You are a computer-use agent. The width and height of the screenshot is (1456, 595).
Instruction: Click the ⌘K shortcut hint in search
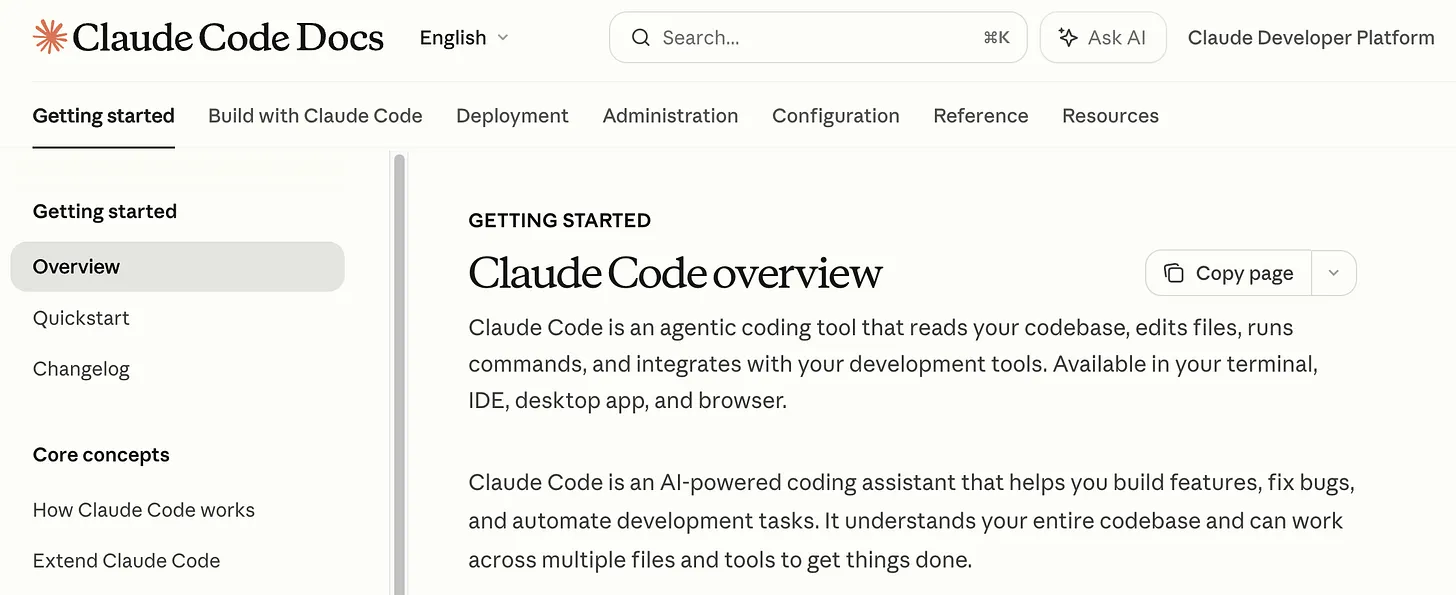(997, 38)
